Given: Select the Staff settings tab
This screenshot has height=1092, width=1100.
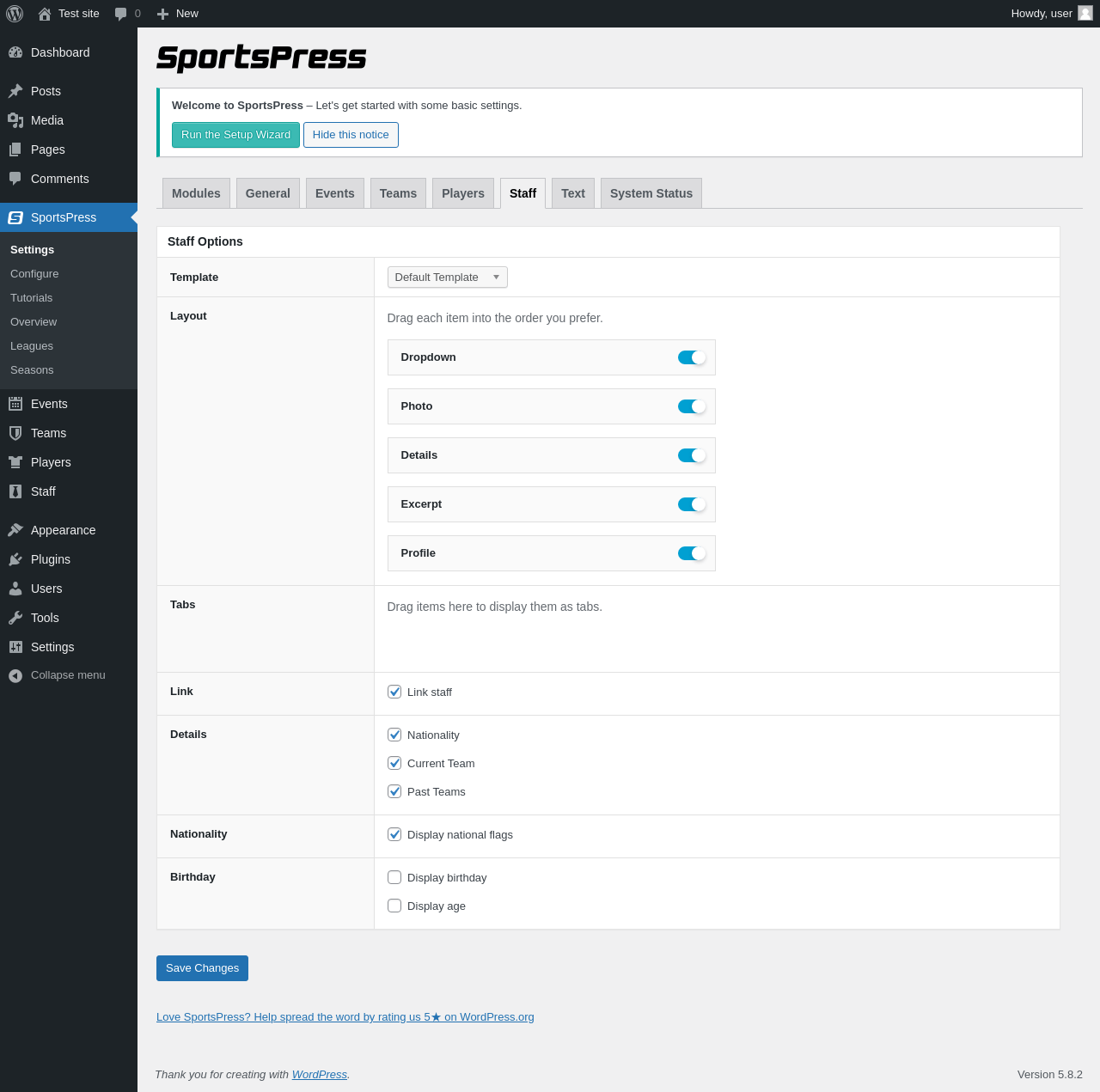Looking at the screenshot, I should 522,193.
